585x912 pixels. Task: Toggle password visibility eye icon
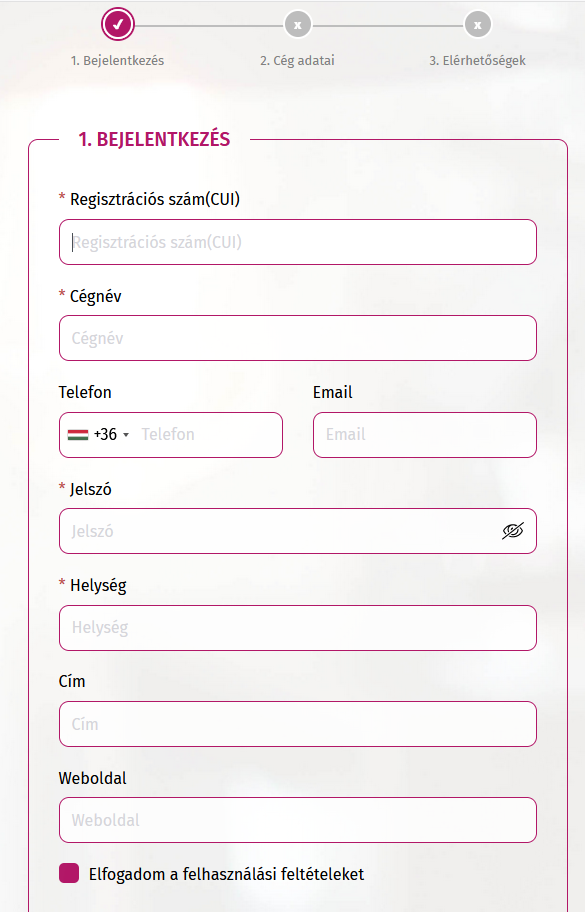(513, 530)
